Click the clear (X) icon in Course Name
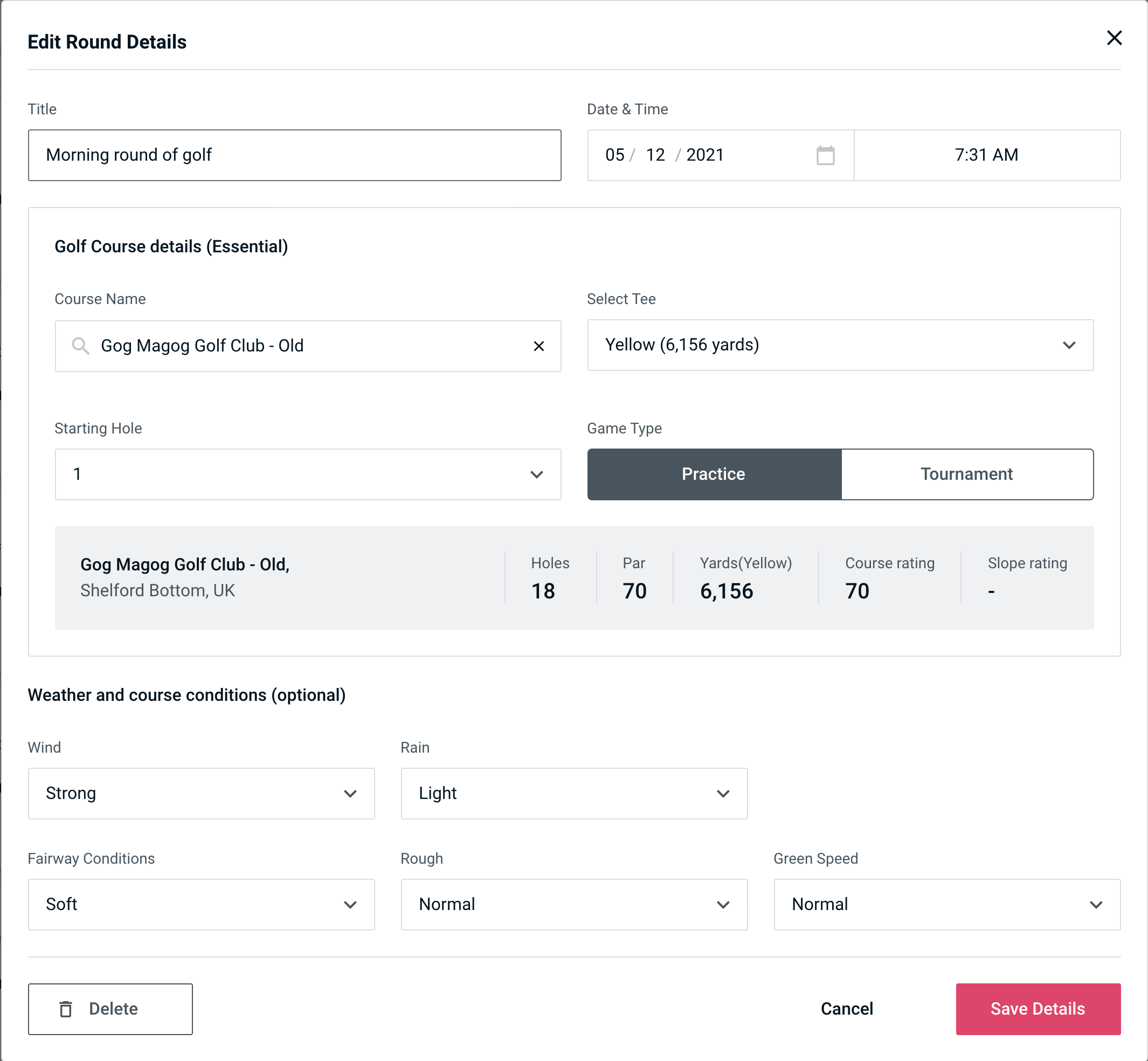The image size is (1148, 1061). [x=539, y=346]
